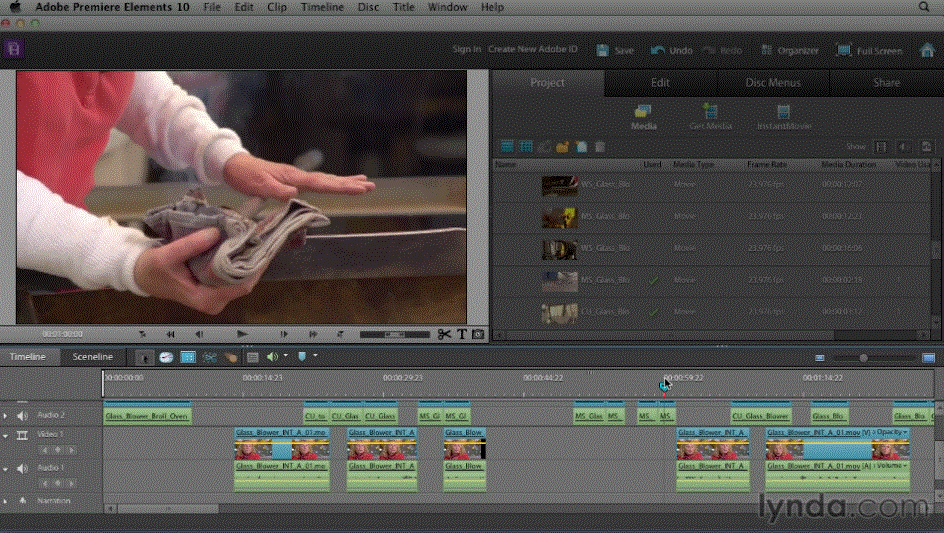
Task: Activate the Time Stretch tool
Action: [x=166, y=357]
